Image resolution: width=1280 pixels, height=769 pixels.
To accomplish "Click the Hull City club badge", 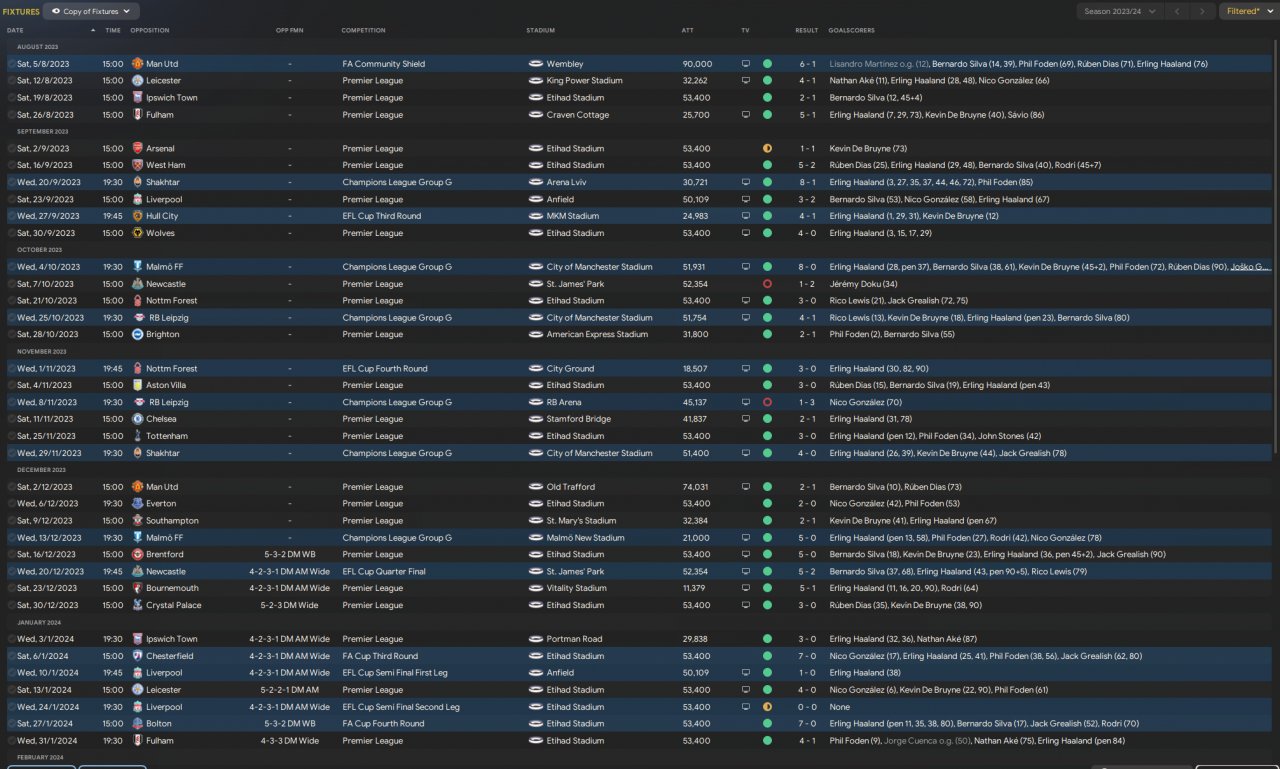I will (x=137, y=216).
